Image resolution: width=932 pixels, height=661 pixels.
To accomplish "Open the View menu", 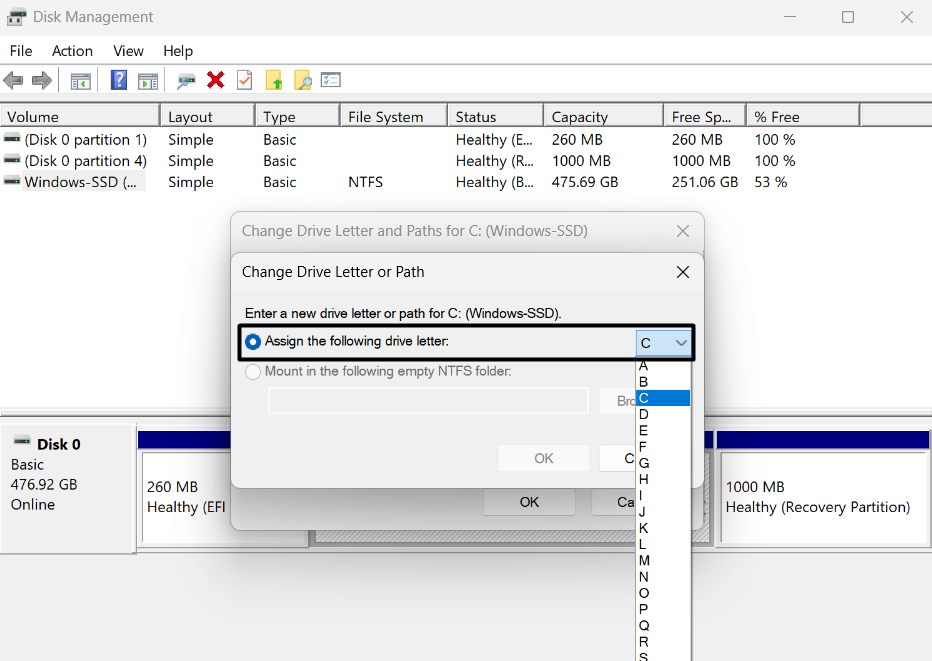I will 128,51.
